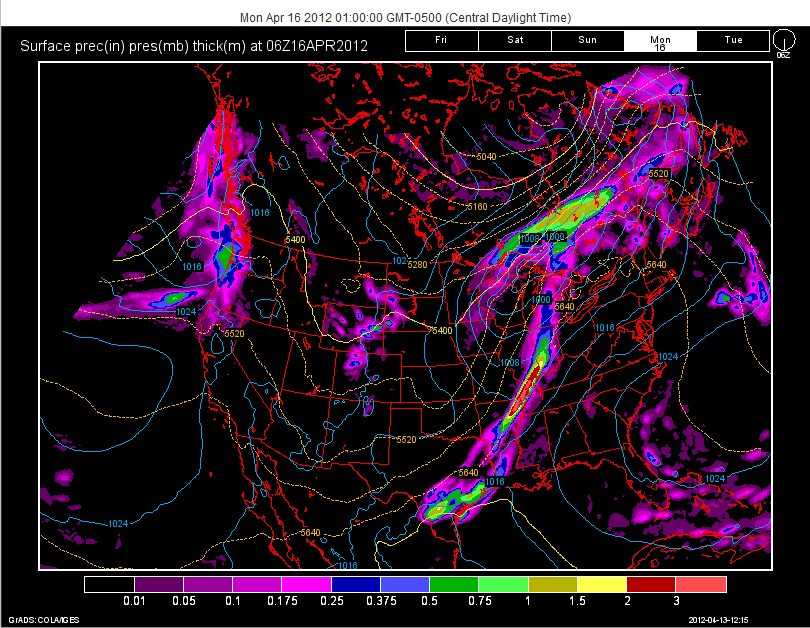Click the magenta 0.175 legend swatch

(306, 584)
